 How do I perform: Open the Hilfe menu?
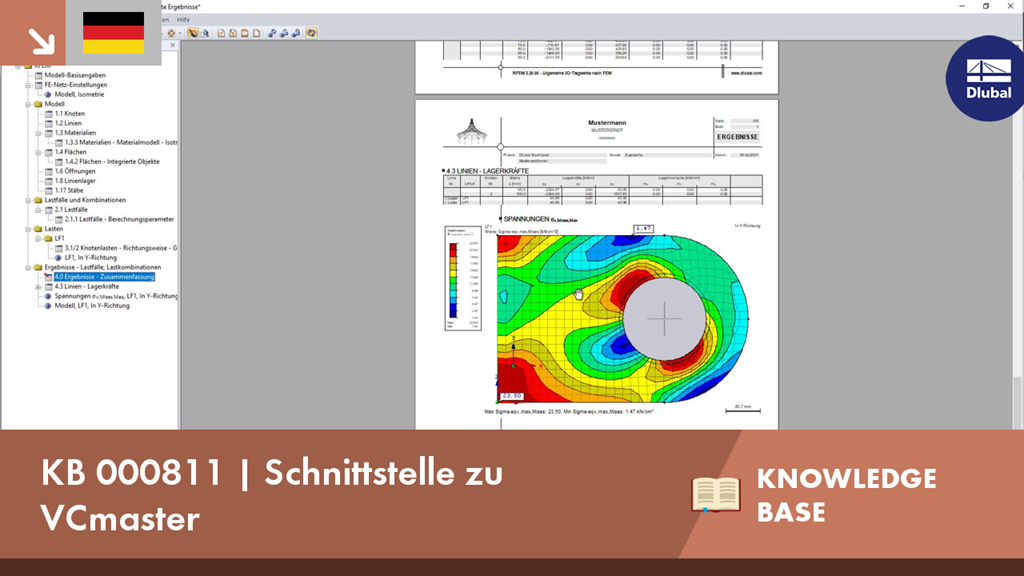click(x=184, y=20)
